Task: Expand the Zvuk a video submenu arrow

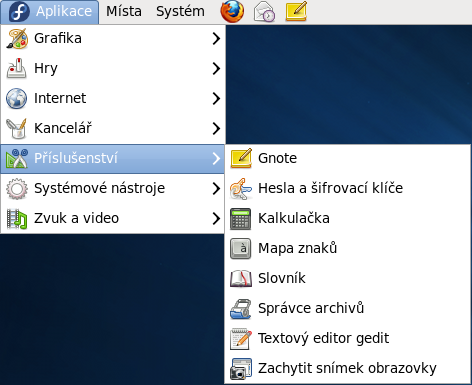Action: point(216,219)
